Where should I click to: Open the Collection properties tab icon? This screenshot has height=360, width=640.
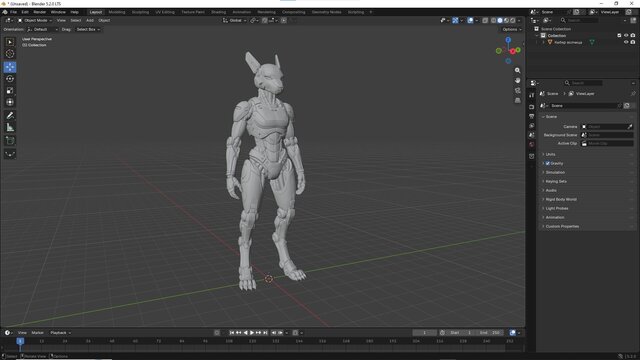(531, 156)
